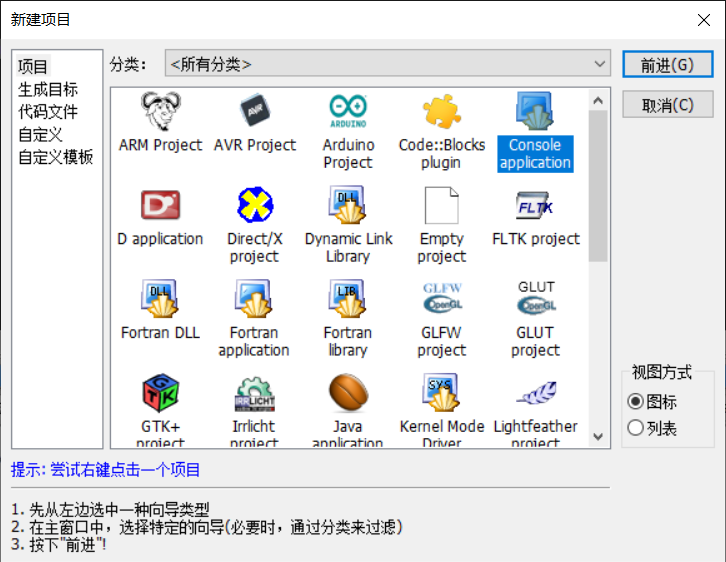This screenshot has height=562, width=726.
Task: Select 自定义模板 in the left list
Action: pyautogui.click(x=55, y=157)
